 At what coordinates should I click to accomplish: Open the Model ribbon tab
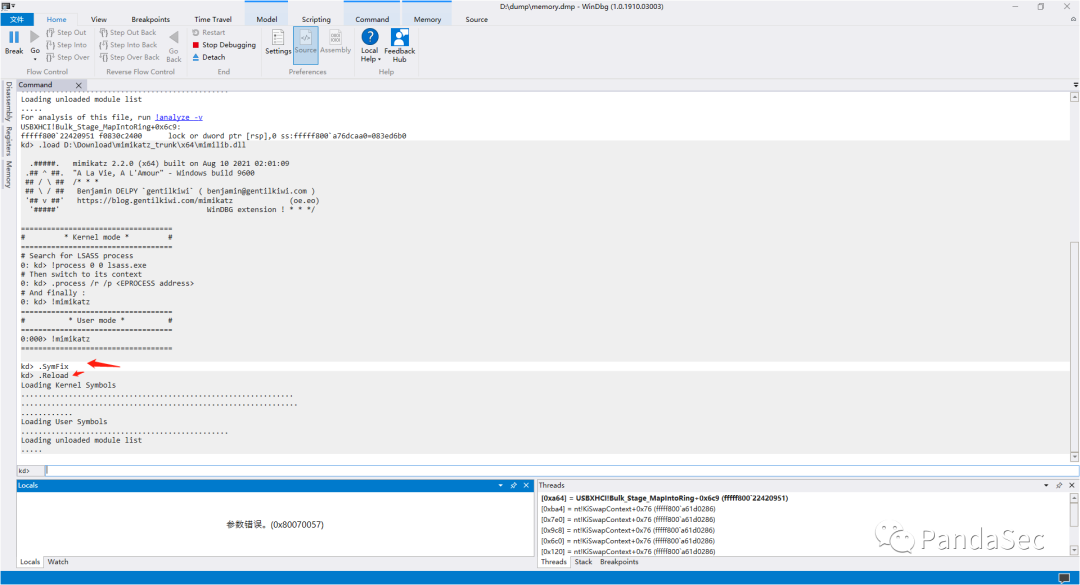point(267,19)
